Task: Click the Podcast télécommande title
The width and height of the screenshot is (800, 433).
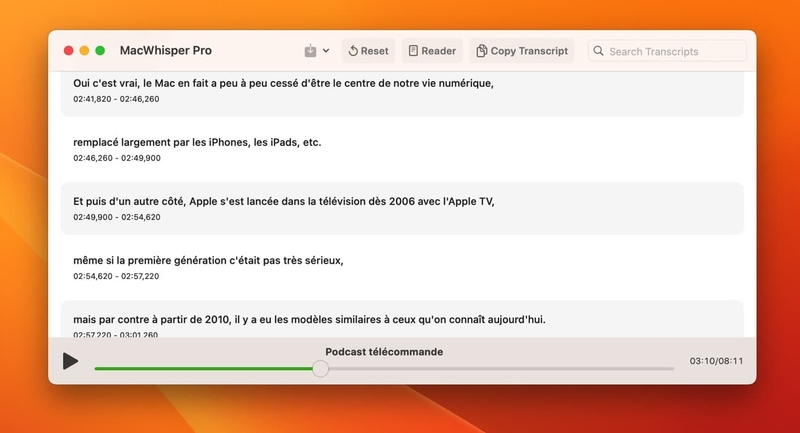Action: pyautogui.click(x=384, y=352)
